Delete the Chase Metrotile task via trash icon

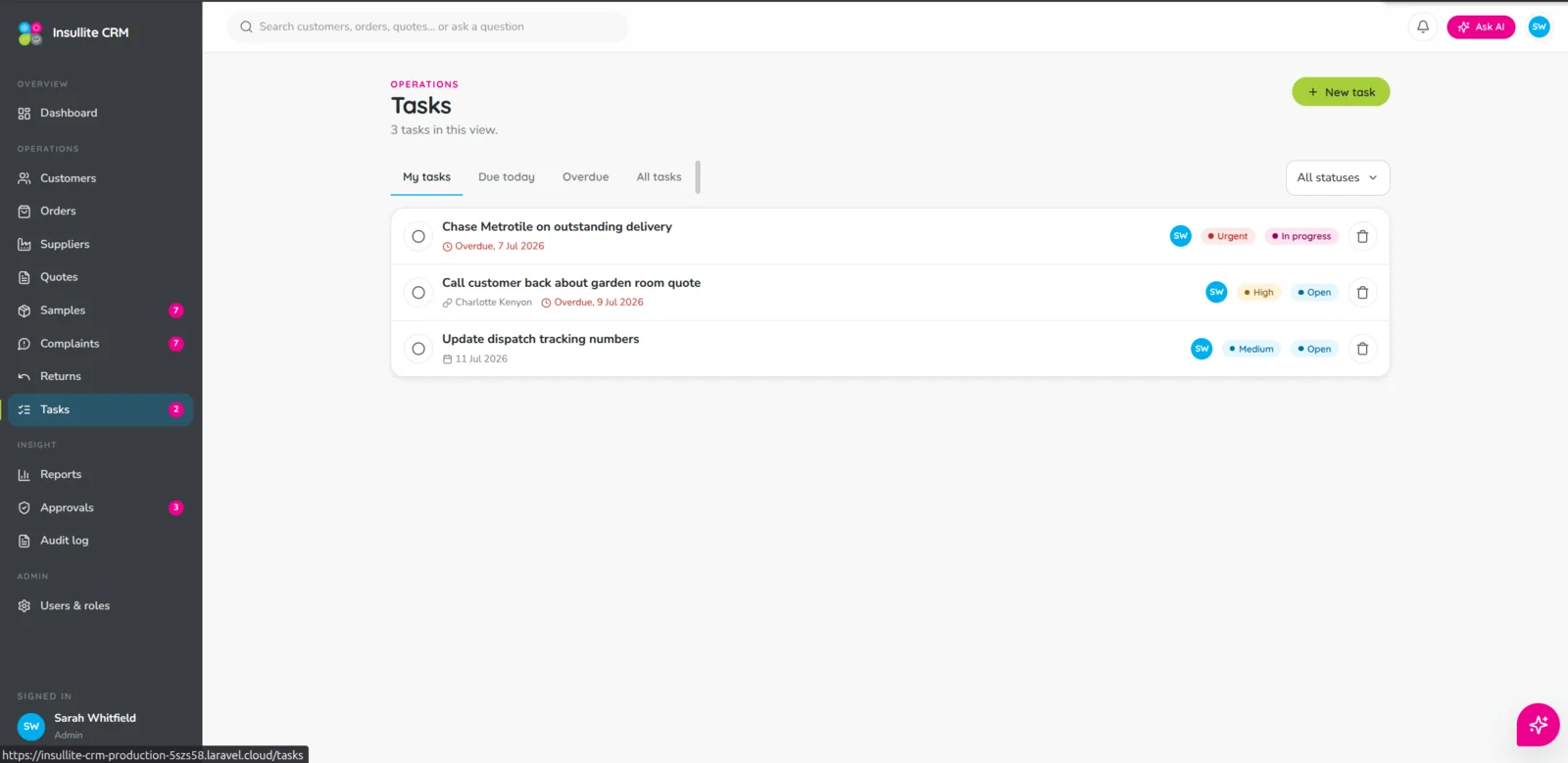tap(1362, 236)
